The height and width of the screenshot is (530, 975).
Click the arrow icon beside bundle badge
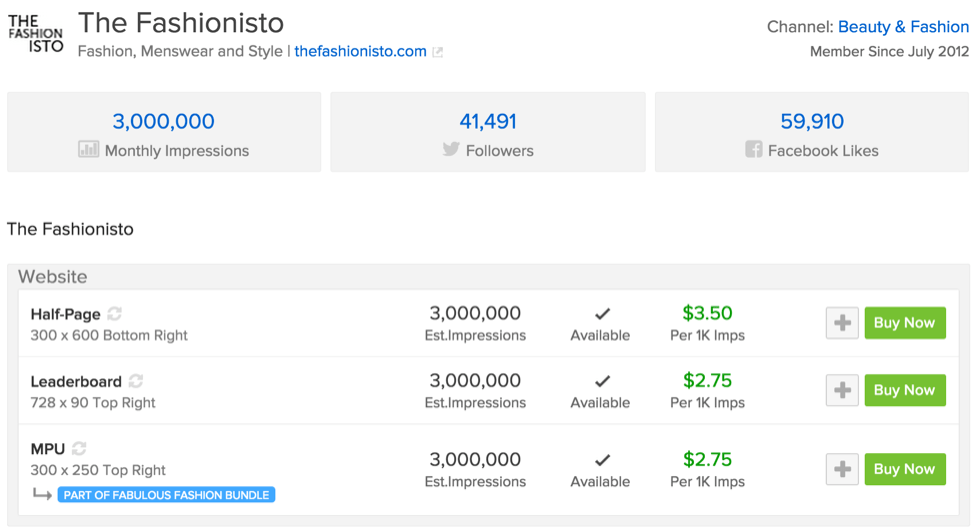(x=42, y=494)
